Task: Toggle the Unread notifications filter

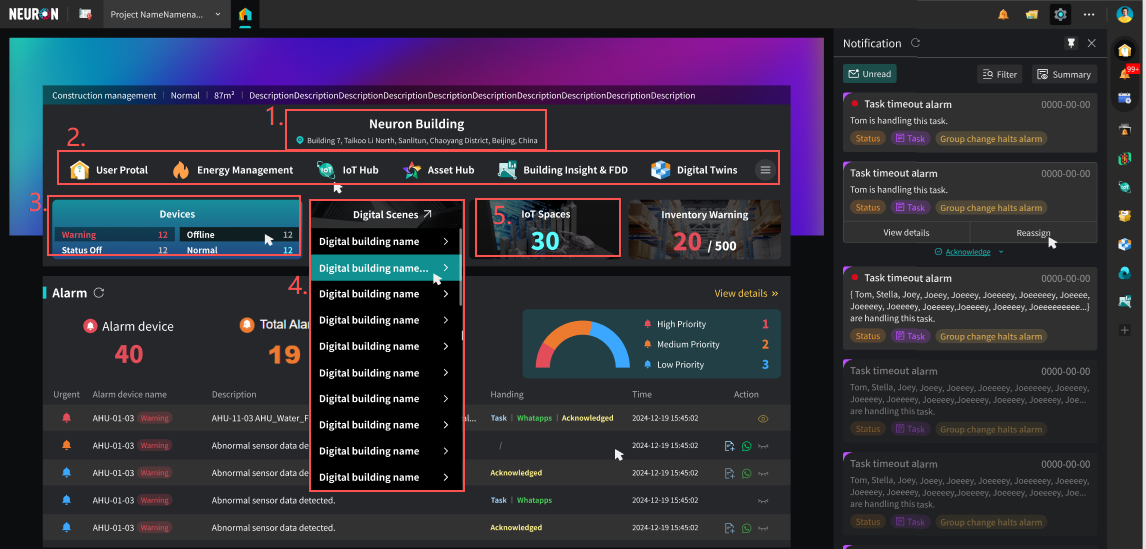Action: click(869, 74)
